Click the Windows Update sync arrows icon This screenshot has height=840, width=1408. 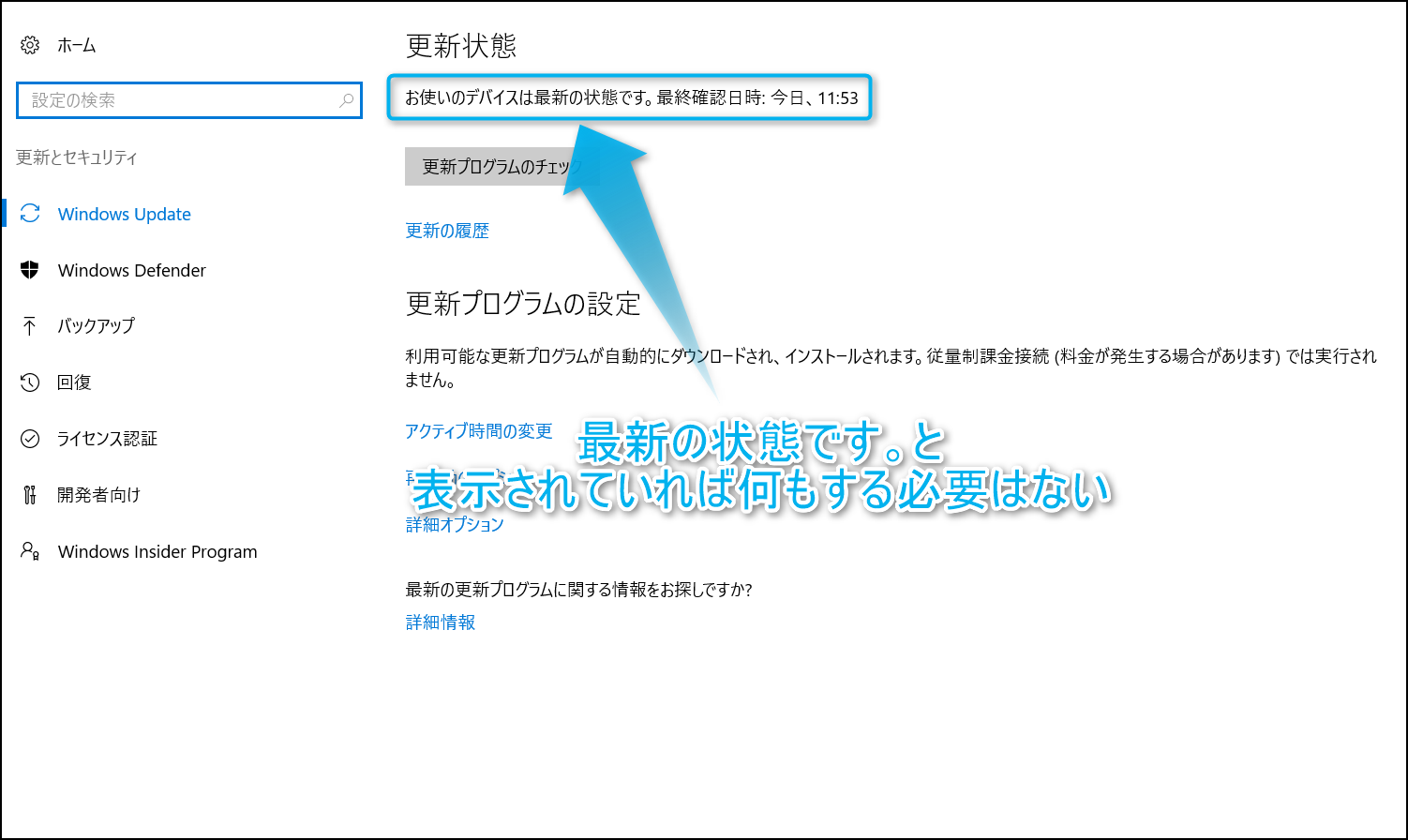pos(30,214)
